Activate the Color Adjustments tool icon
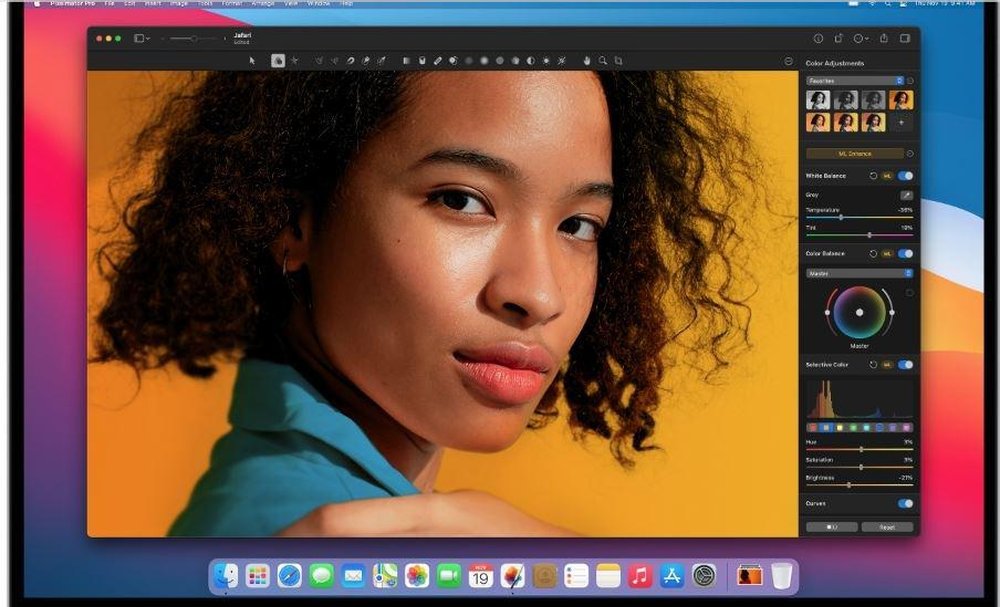The width and height of the screenshot is (1000, 607). [x=277, y=61]
